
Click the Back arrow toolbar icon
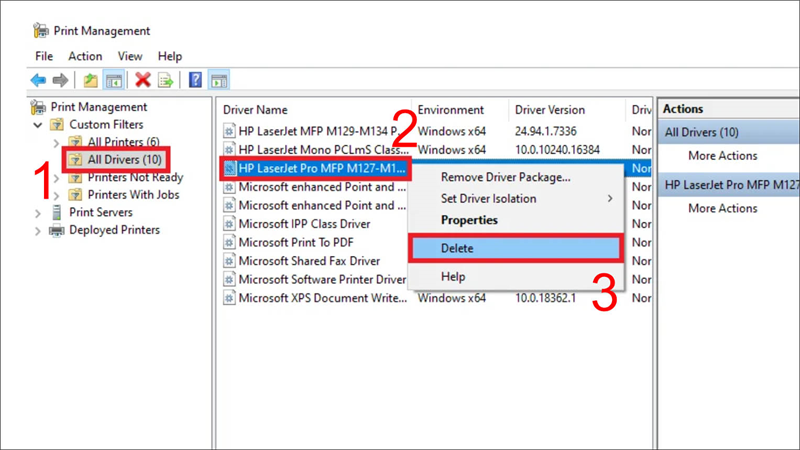pos(38,80)
